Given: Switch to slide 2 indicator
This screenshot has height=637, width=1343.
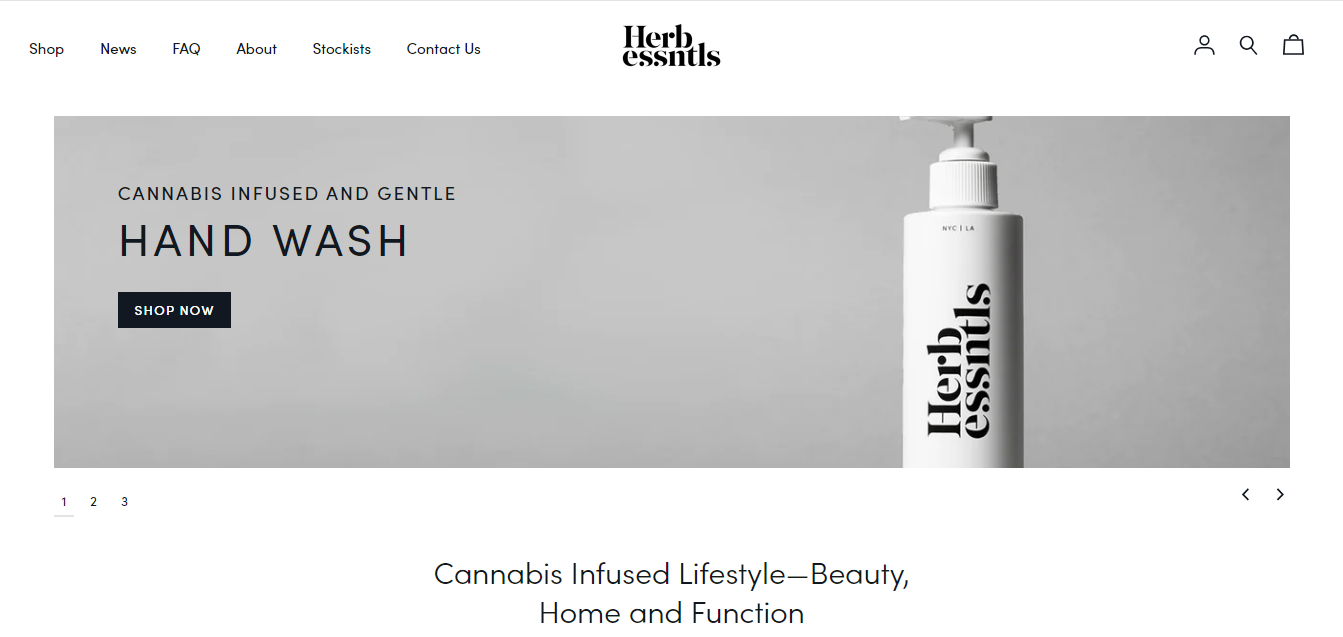Looking at the screenshot, I should tap(93, 502).
